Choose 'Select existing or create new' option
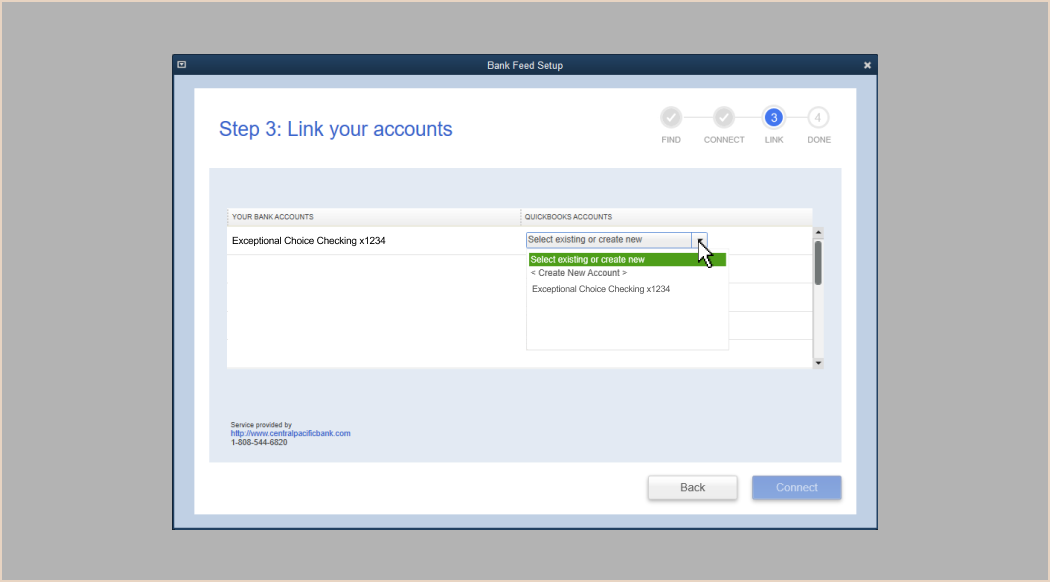This screenshot has width=1050, height=582. [627, 259]
